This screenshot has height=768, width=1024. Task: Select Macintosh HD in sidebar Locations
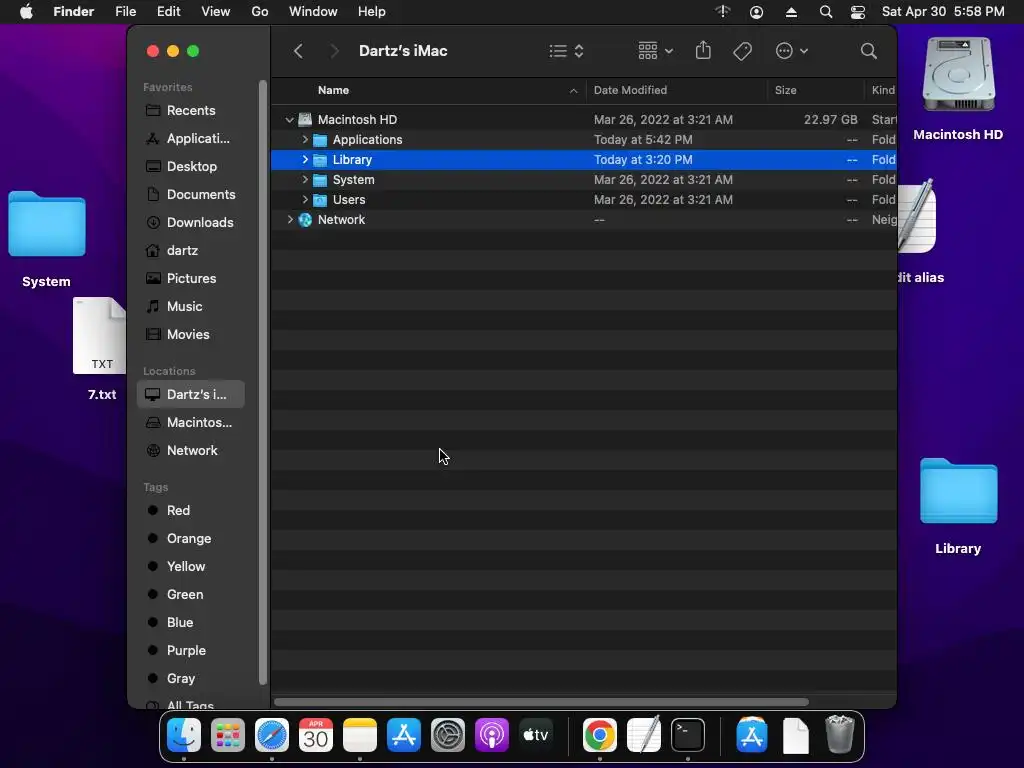[191, 423]
